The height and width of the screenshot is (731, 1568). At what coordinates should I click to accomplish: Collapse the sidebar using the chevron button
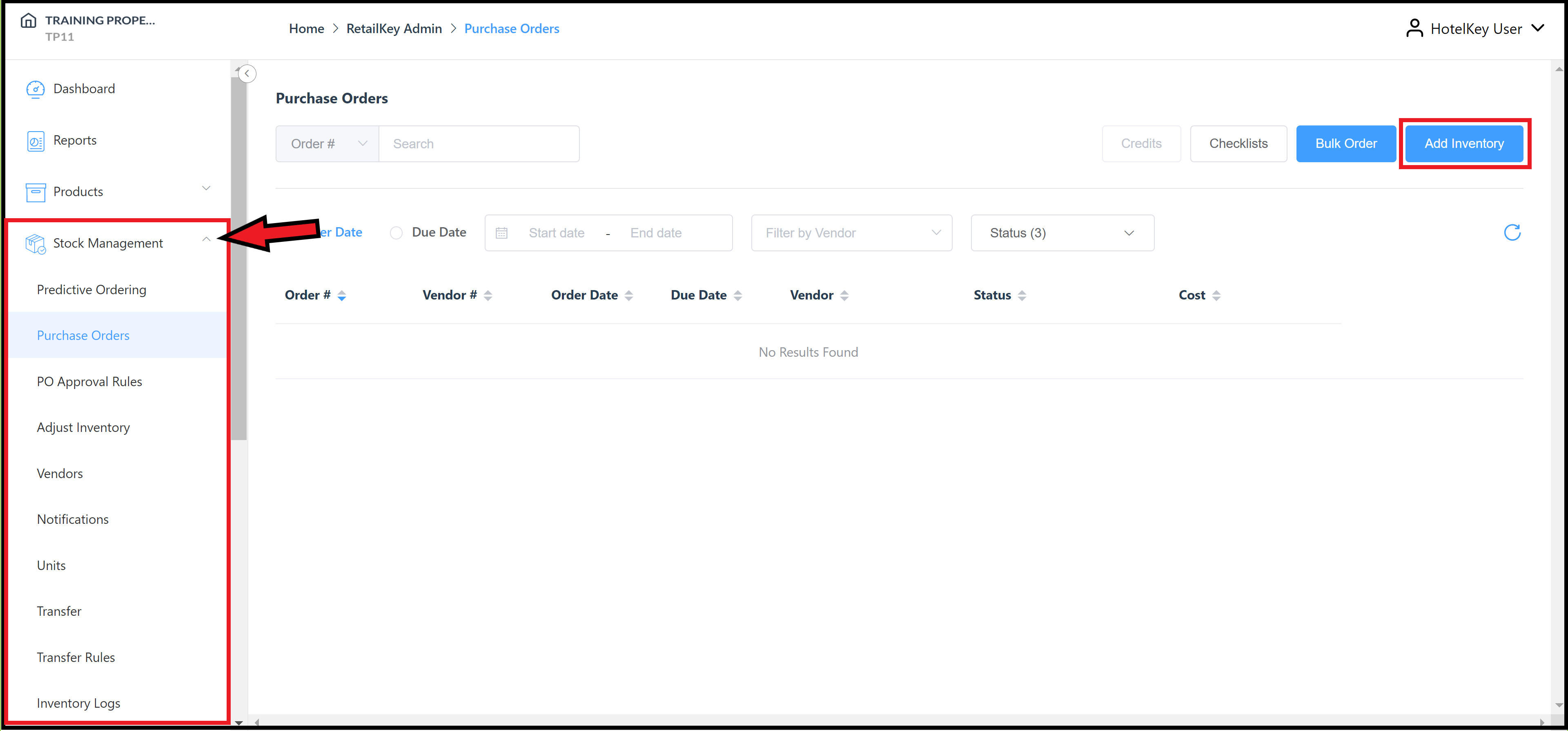[x=247, y=73]
